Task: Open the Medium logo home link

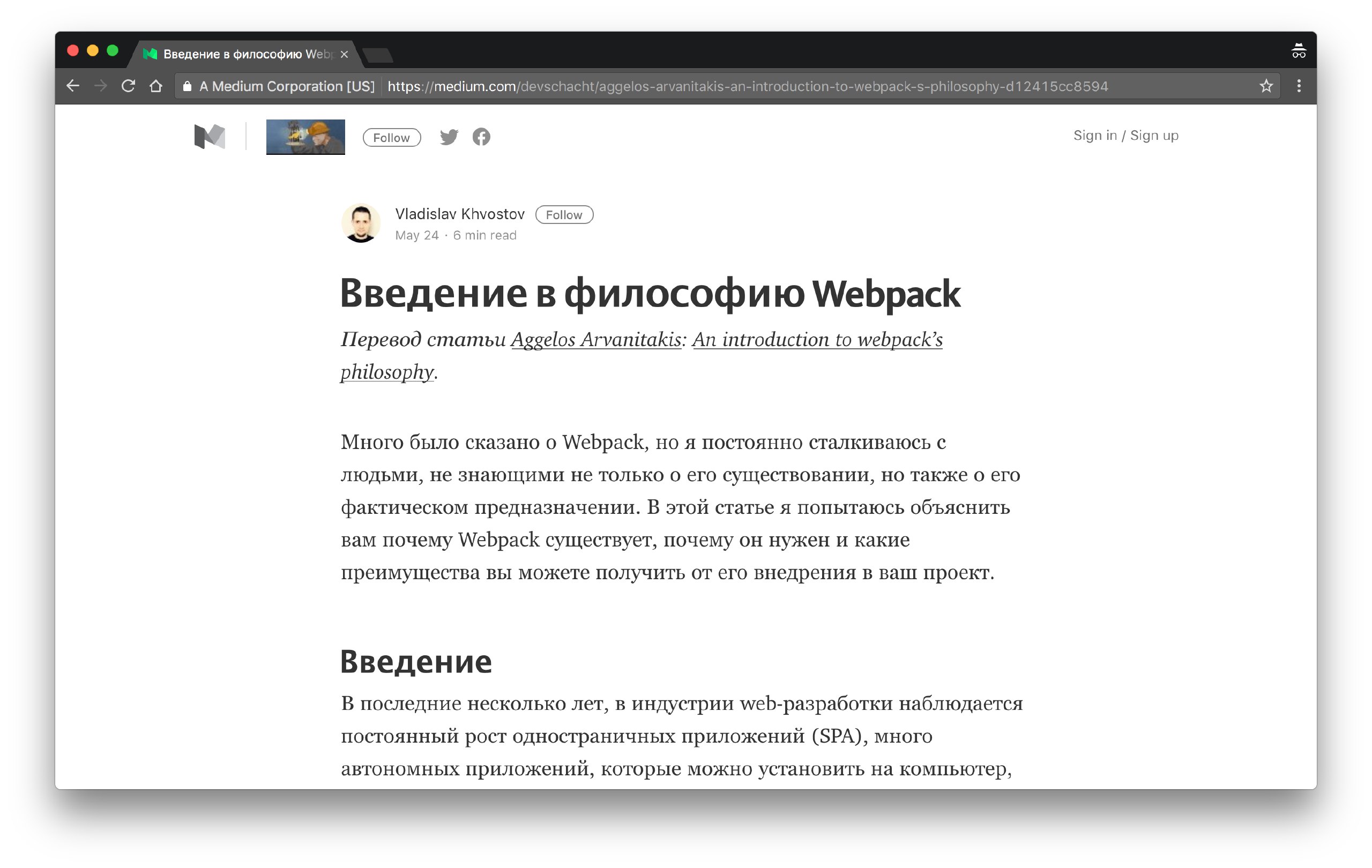Action: pos(210,137)
